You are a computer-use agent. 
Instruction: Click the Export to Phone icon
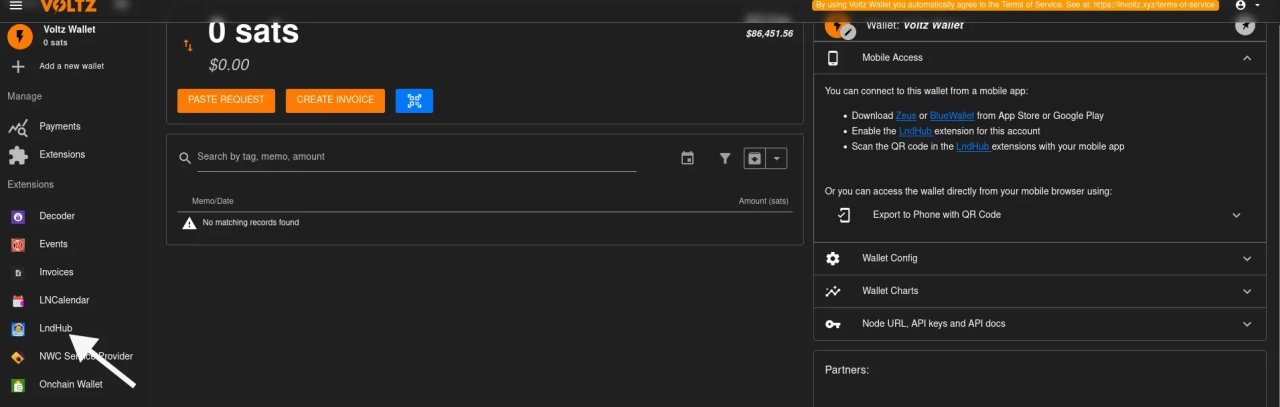(844, 215)
